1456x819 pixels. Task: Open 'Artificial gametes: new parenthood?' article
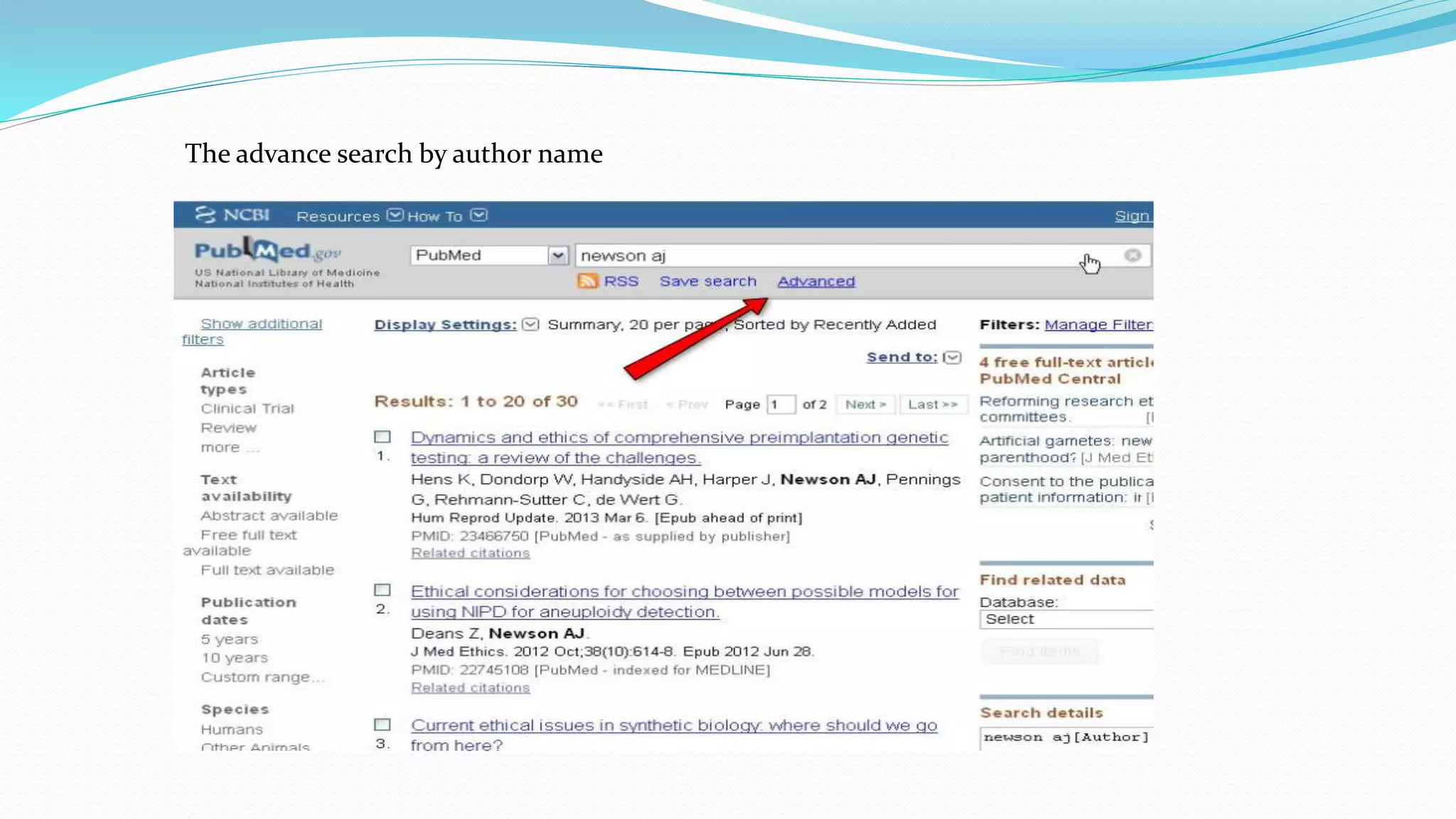(1066, 449)
